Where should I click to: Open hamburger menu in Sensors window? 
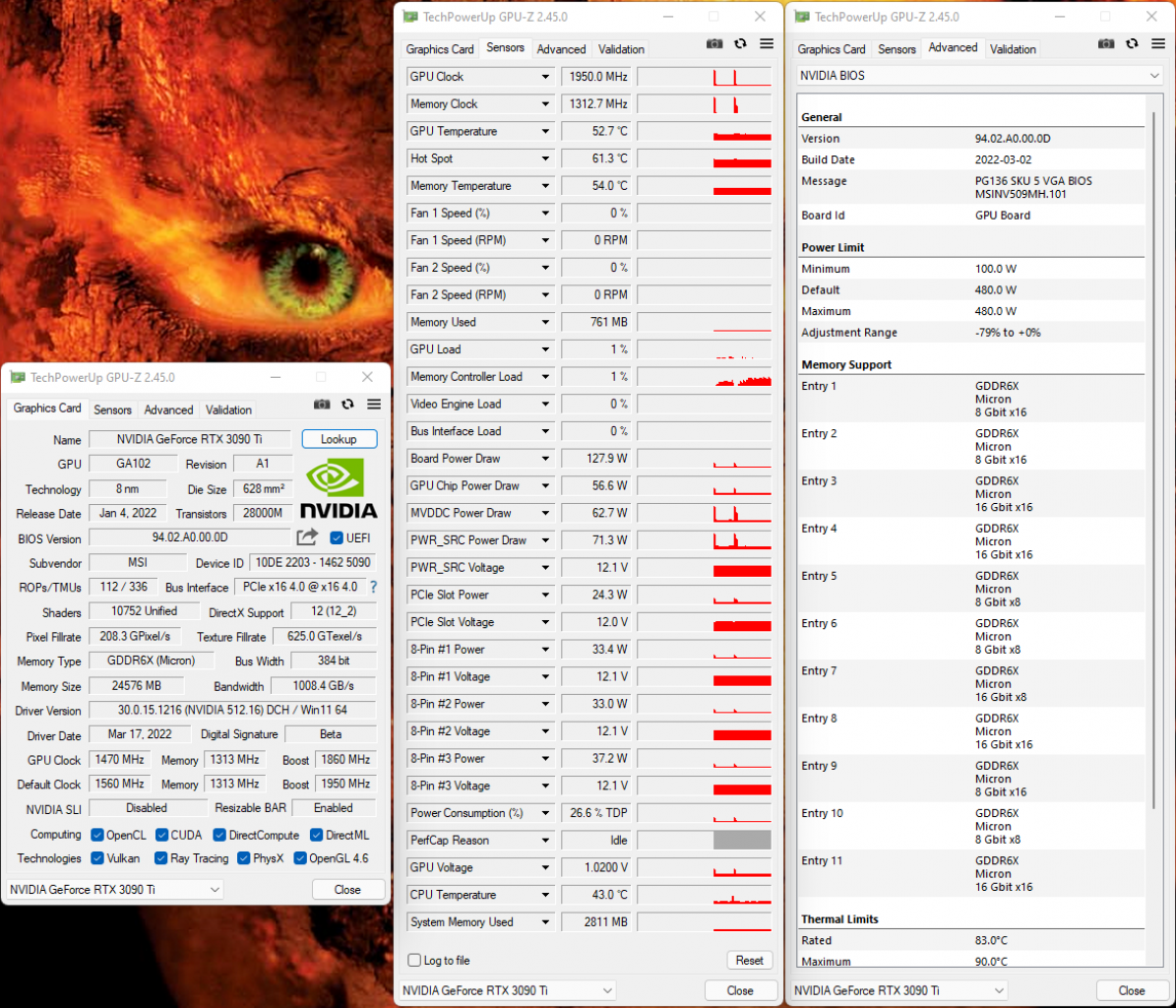767,43
